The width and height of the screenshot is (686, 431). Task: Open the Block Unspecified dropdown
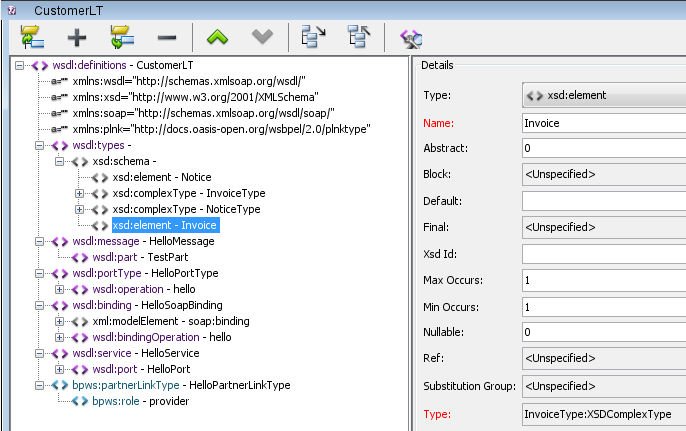[604, 174]
